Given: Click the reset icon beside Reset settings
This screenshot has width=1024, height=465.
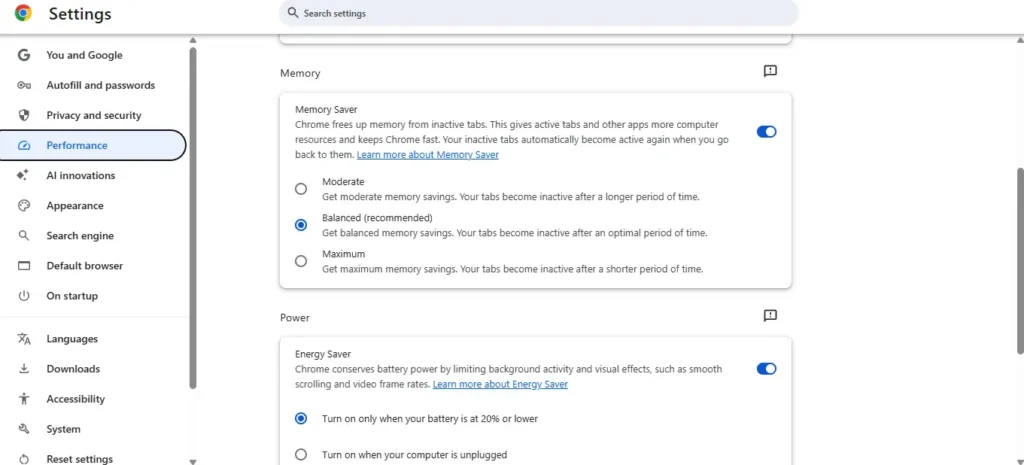Looking at the screenshot, I should point(24,458).
